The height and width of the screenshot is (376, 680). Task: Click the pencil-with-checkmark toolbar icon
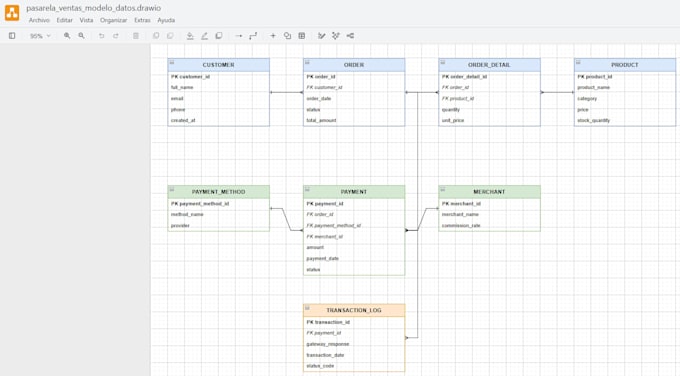(x=321, y=36)
